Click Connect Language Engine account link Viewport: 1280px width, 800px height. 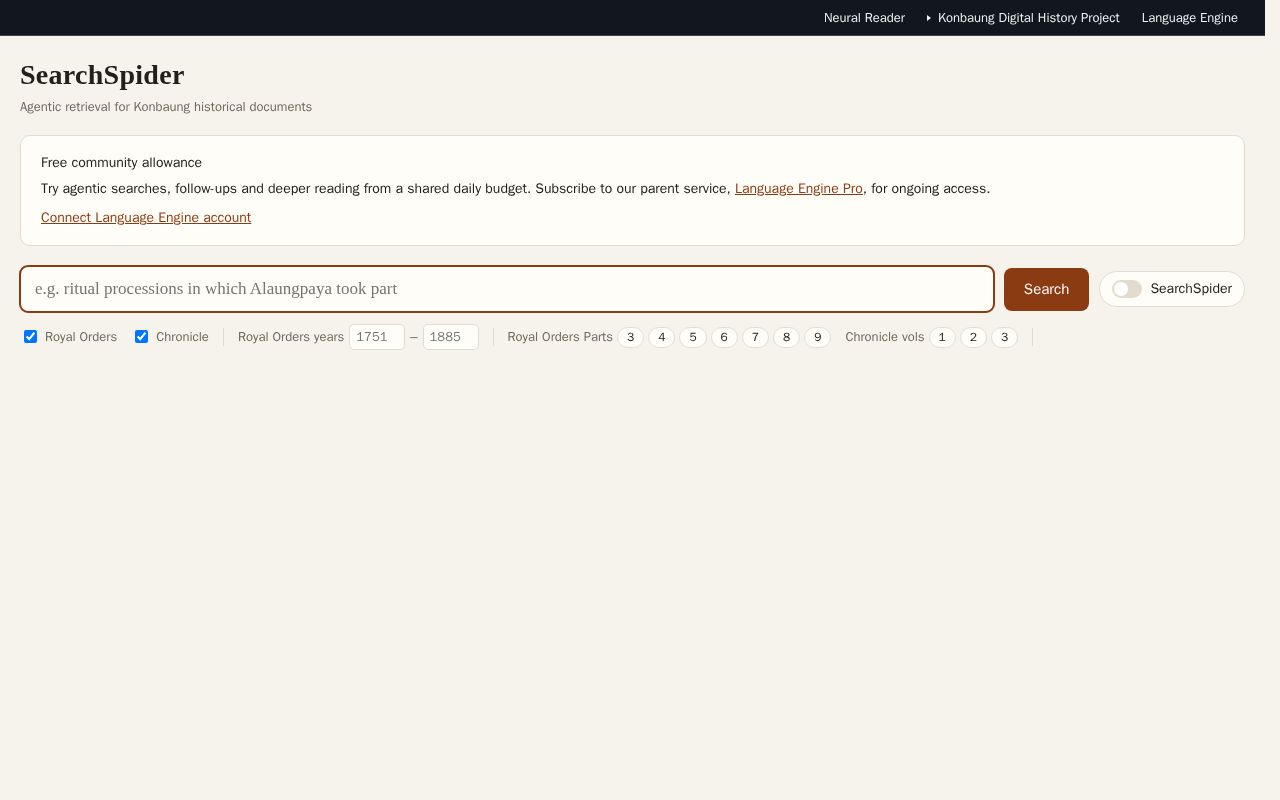[x=146, y=218]
